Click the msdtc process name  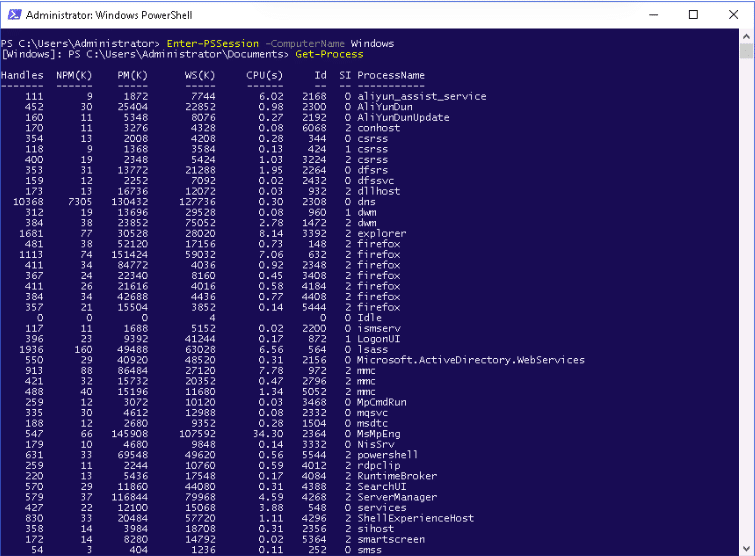coord(372,423)
